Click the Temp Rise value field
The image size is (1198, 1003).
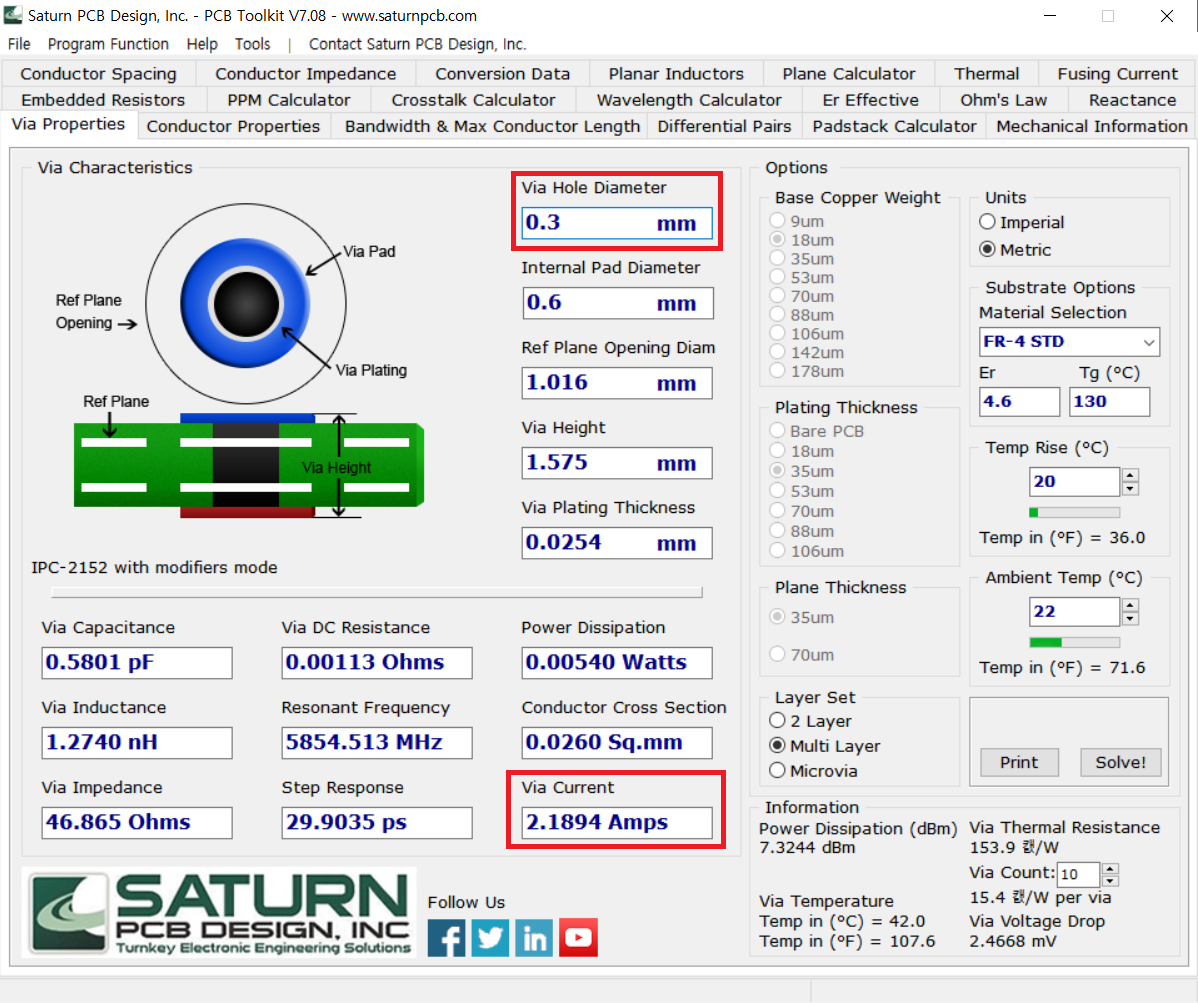1074,482
